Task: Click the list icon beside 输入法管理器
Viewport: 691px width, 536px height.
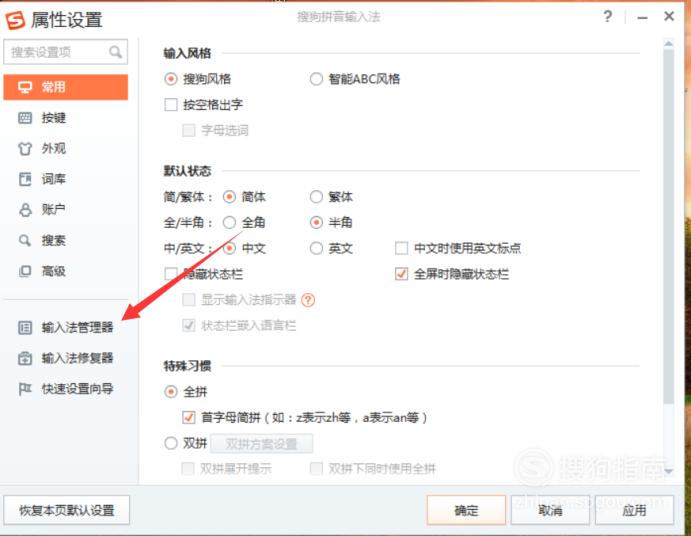Action: point(25,328)
